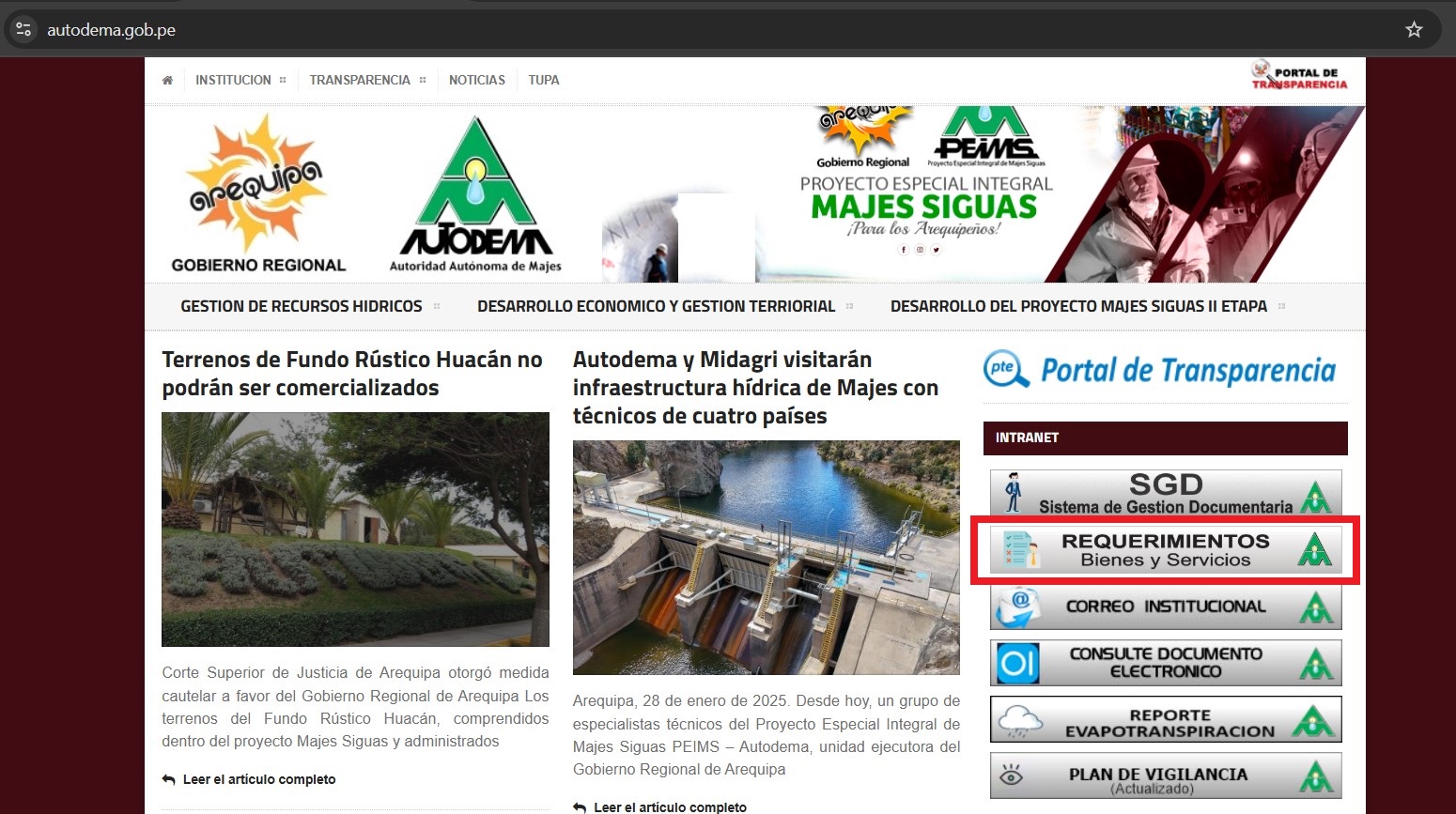
Task: Expand the TRANSPARENCIA menu
Action: [x=368, y=81]
